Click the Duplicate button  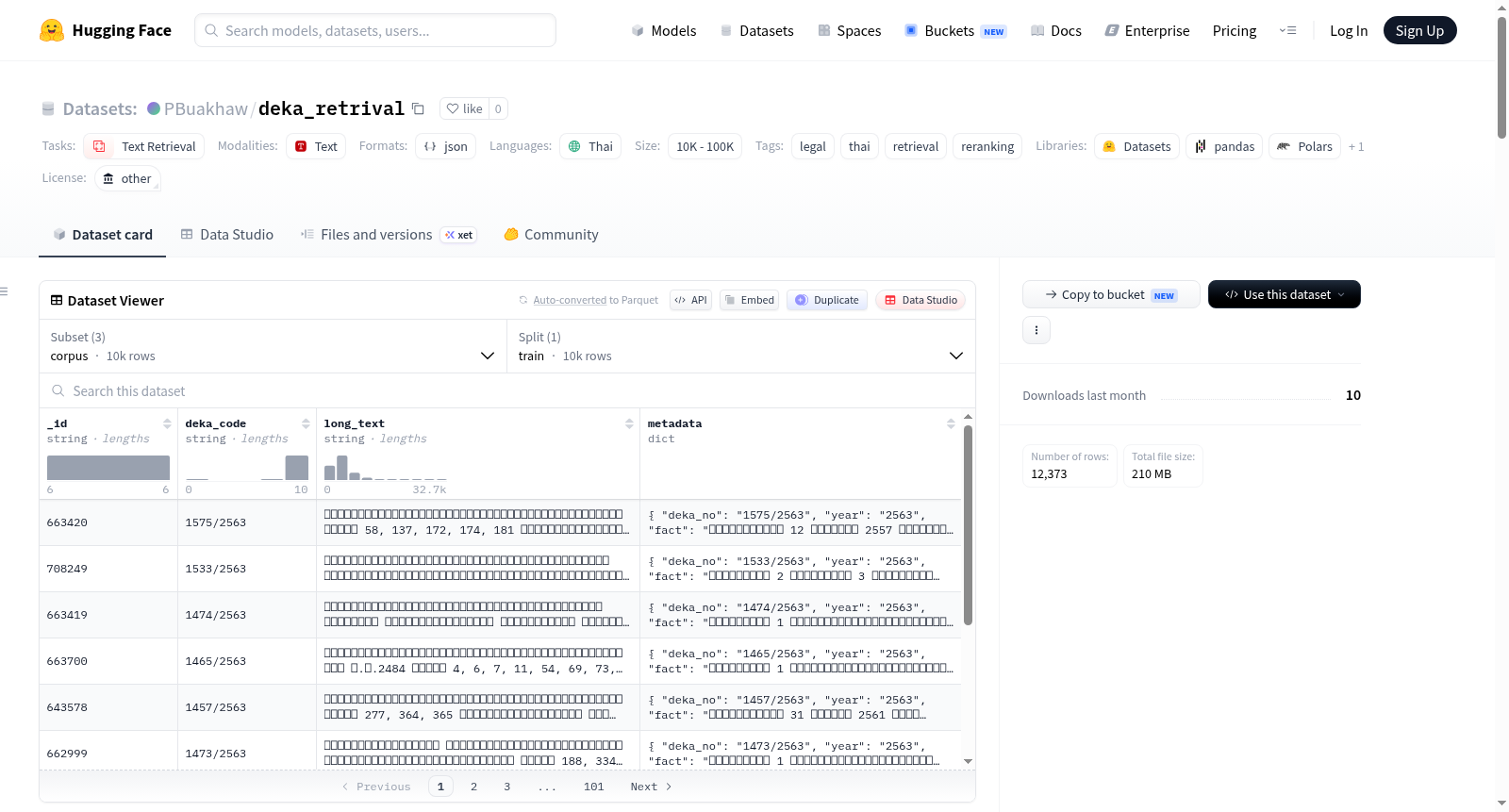tap(826, 300)
